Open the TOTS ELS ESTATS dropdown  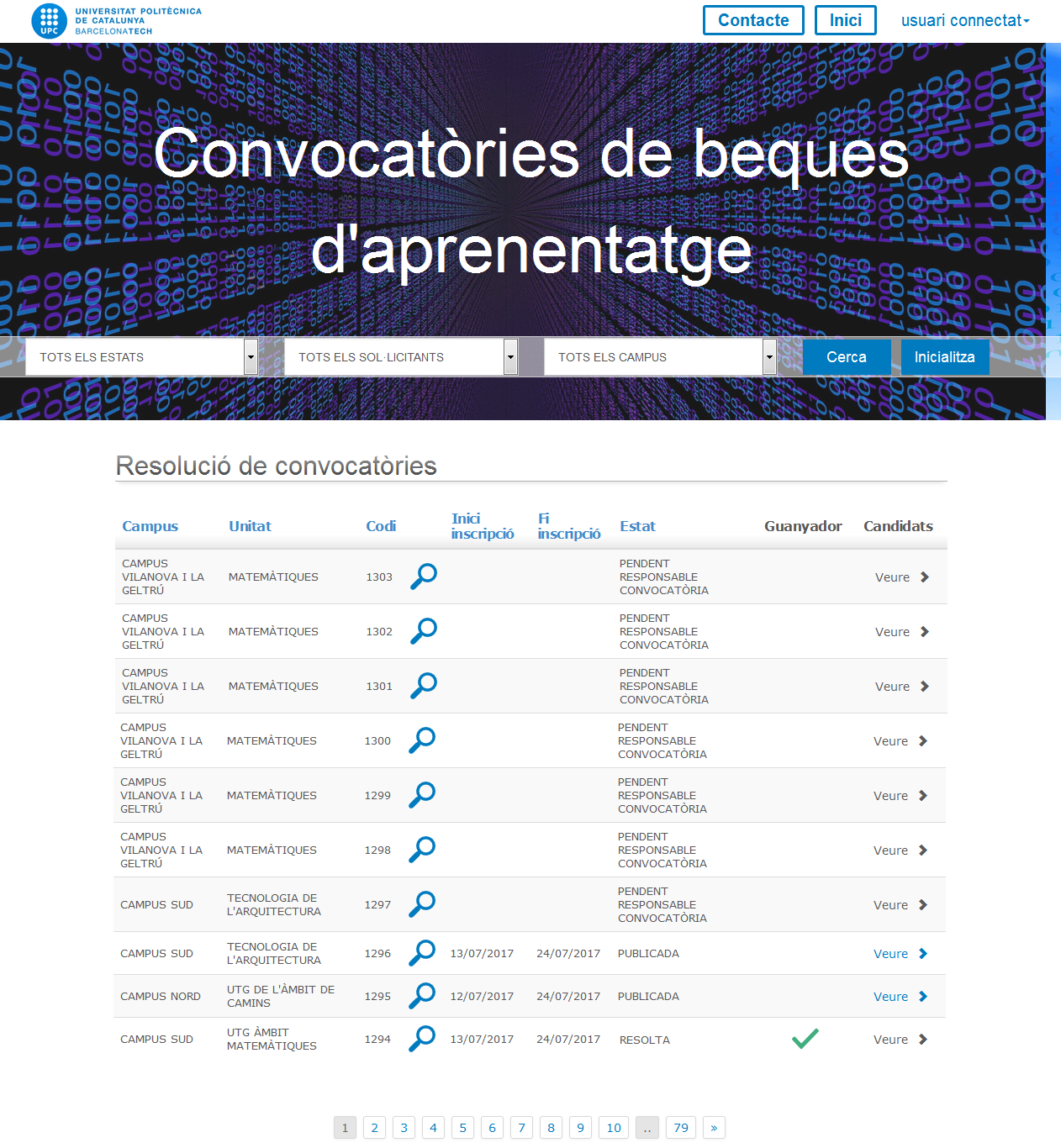point(141,357)
